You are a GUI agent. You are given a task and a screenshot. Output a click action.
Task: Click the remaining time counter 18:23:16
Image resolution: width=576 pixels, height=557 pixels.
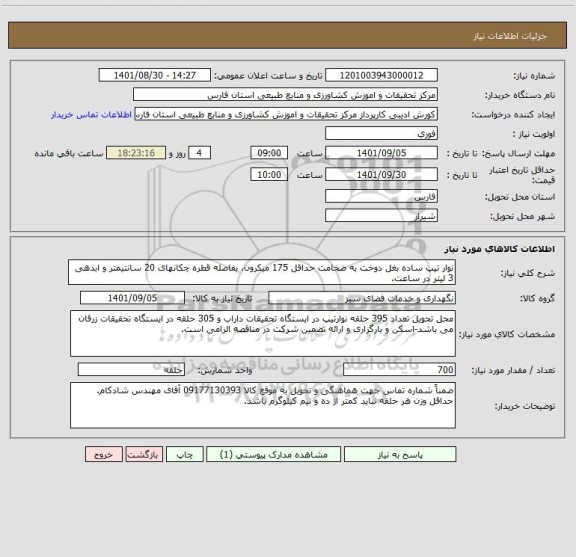tap(136, 153)
